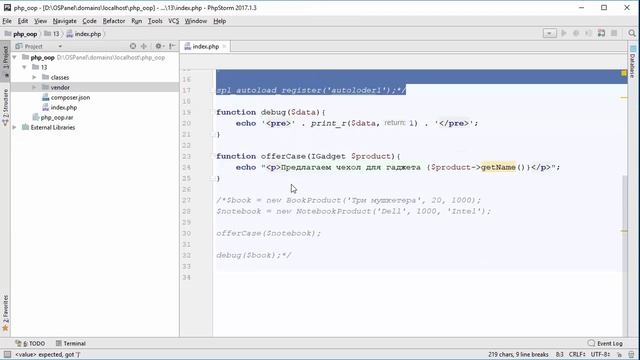Image resolution: width=640 pixels, height=360 pixels.
Task: Collapse the php_oop root folder arrow
Action: (x=15, y=57)
